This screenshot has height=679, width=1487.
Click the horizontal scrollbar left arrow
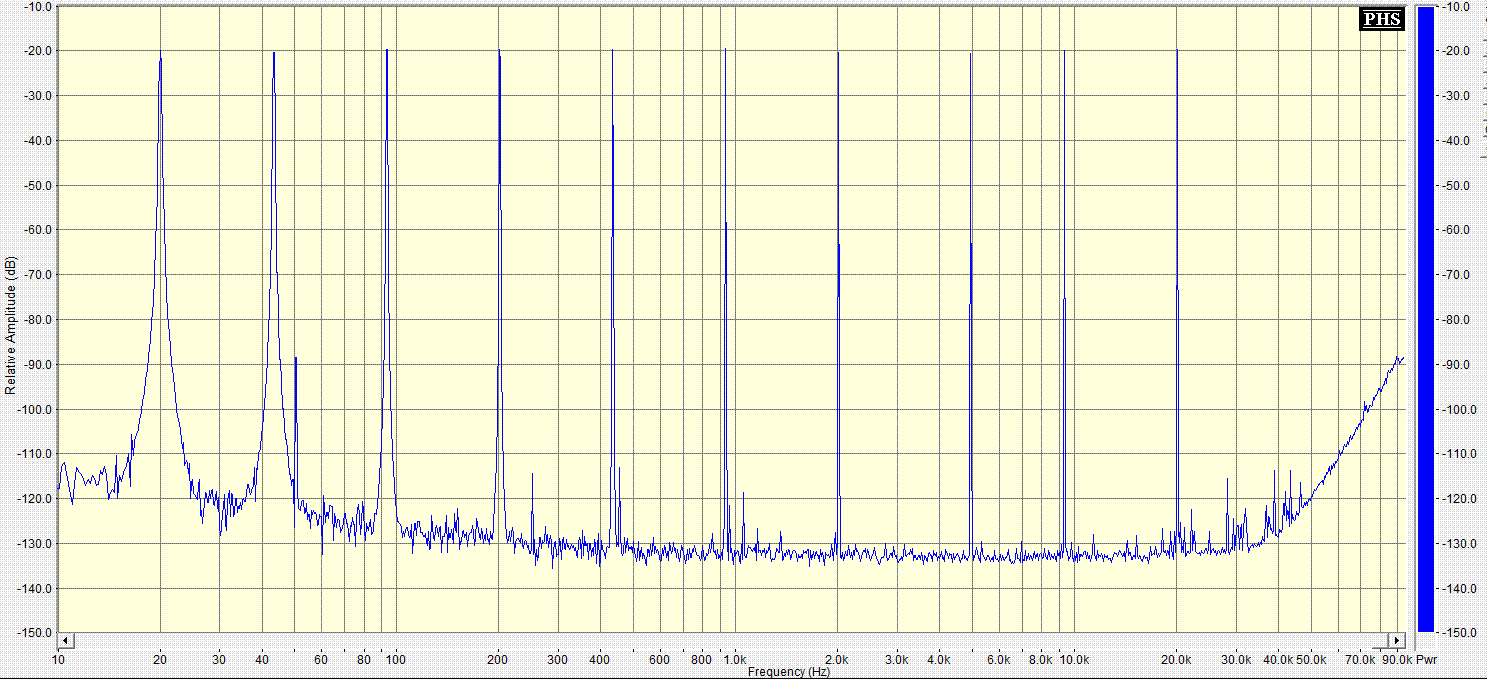click(65, 640)
